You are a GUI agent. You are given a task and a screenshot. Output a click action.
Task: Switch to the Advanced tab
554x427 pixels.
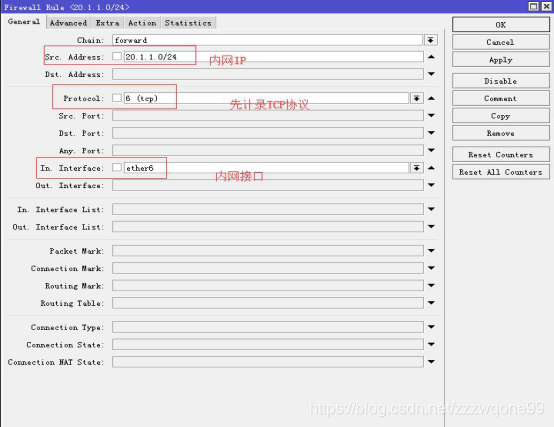(x=68, y=23)
